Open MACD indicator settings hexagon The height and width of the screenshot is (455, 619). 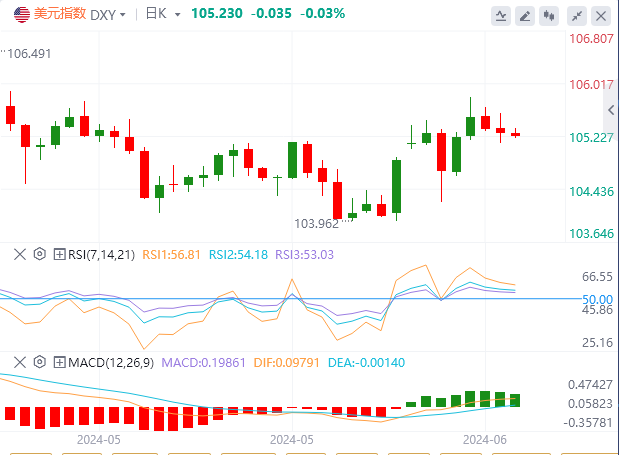tap(39, 361)
